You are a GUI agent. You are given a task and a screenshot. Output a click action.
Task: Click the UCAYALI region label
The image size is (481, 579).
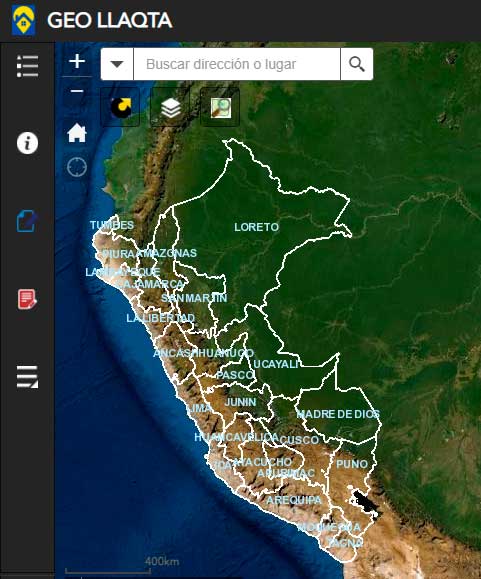(x=276, y=364)
